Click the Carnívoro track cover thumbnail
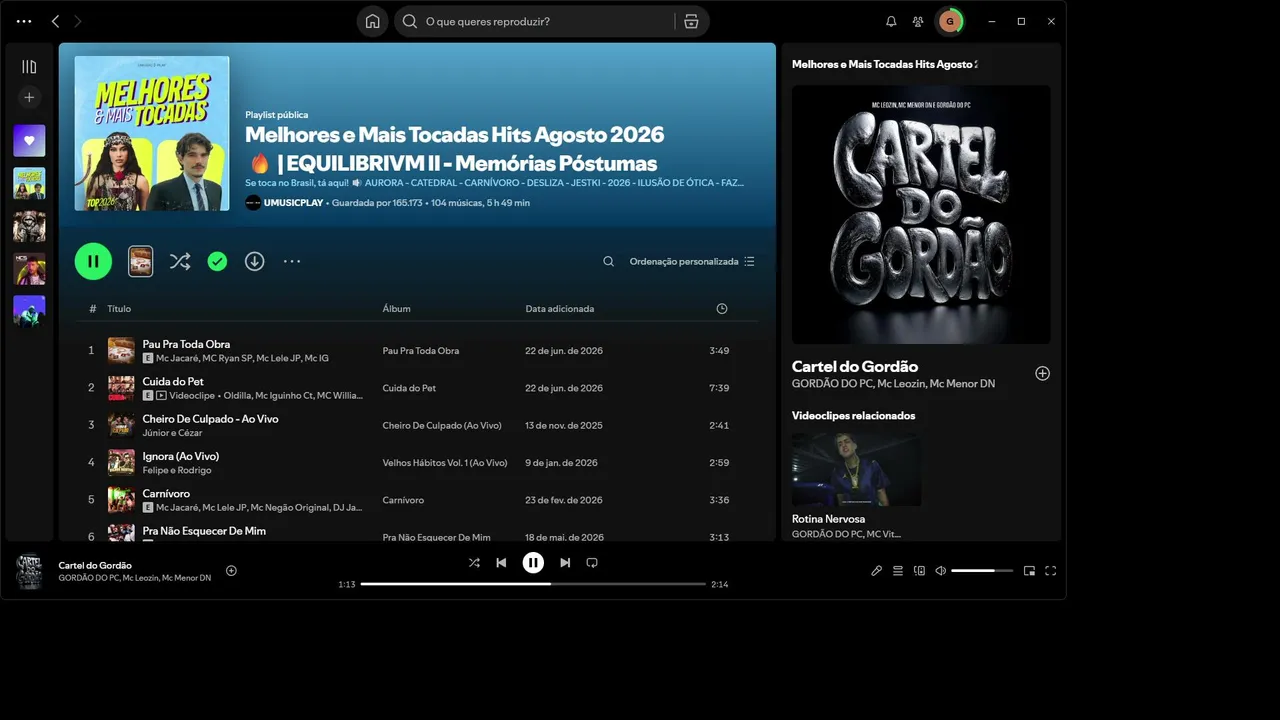Image resolution: width=1280 pixels, height=720 pixels. click(x=121, y=500)
